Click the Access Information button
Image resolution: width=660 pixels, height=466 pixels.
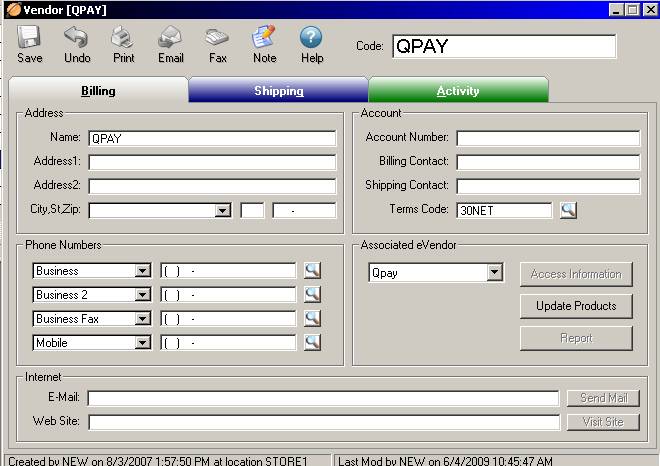[576, 274]
